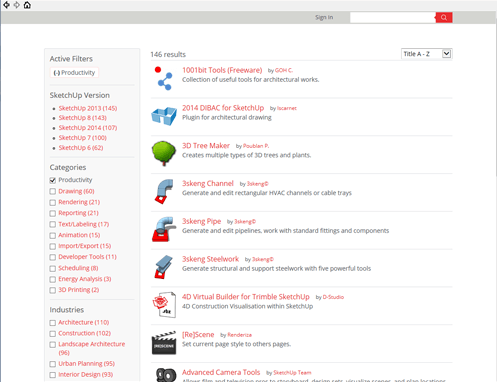Open 4D Virtual Builder for Trimble SketchUp
Viewport: 497px width, 382px height.
[x=246, y=297]
